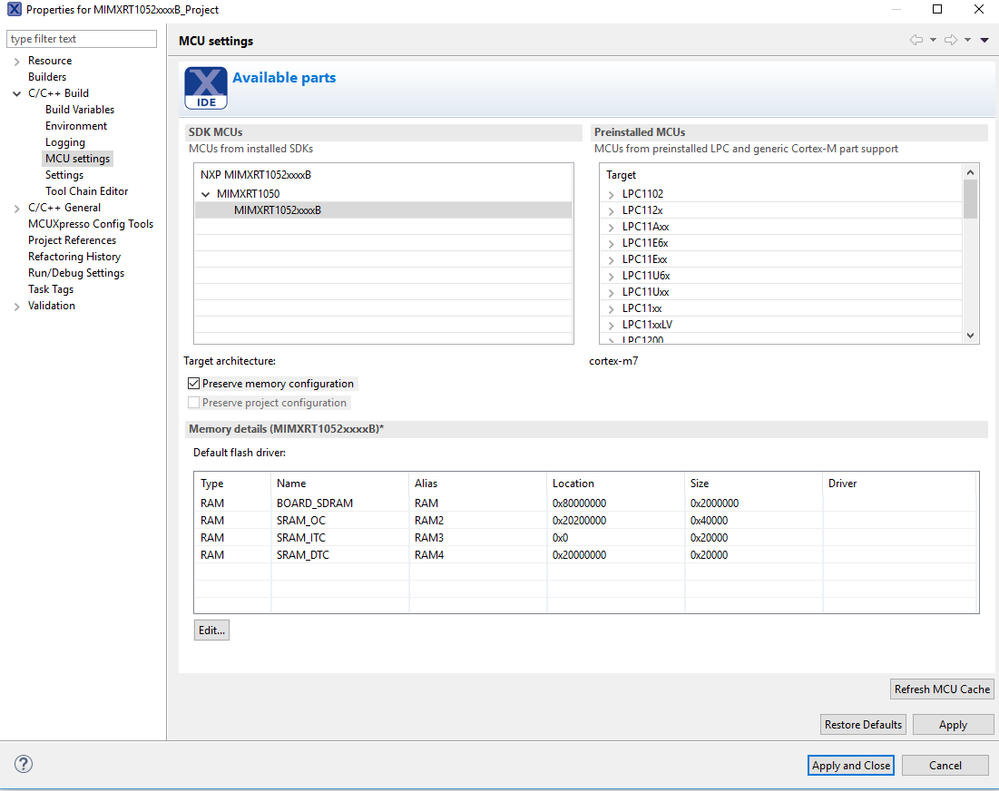Expand the C/C++ General tree node
Viewport: 999px width, 791px height.
(x=17, y=208)
